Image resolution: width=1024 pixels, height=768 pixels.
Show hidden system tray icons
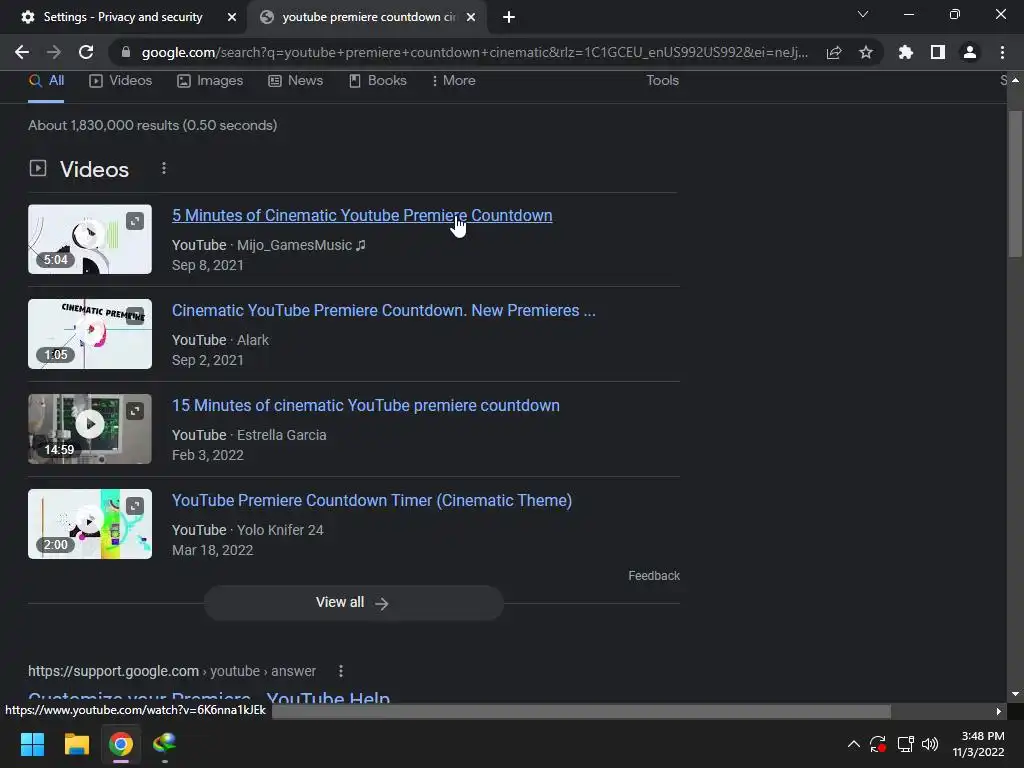(x=854, y=744)
